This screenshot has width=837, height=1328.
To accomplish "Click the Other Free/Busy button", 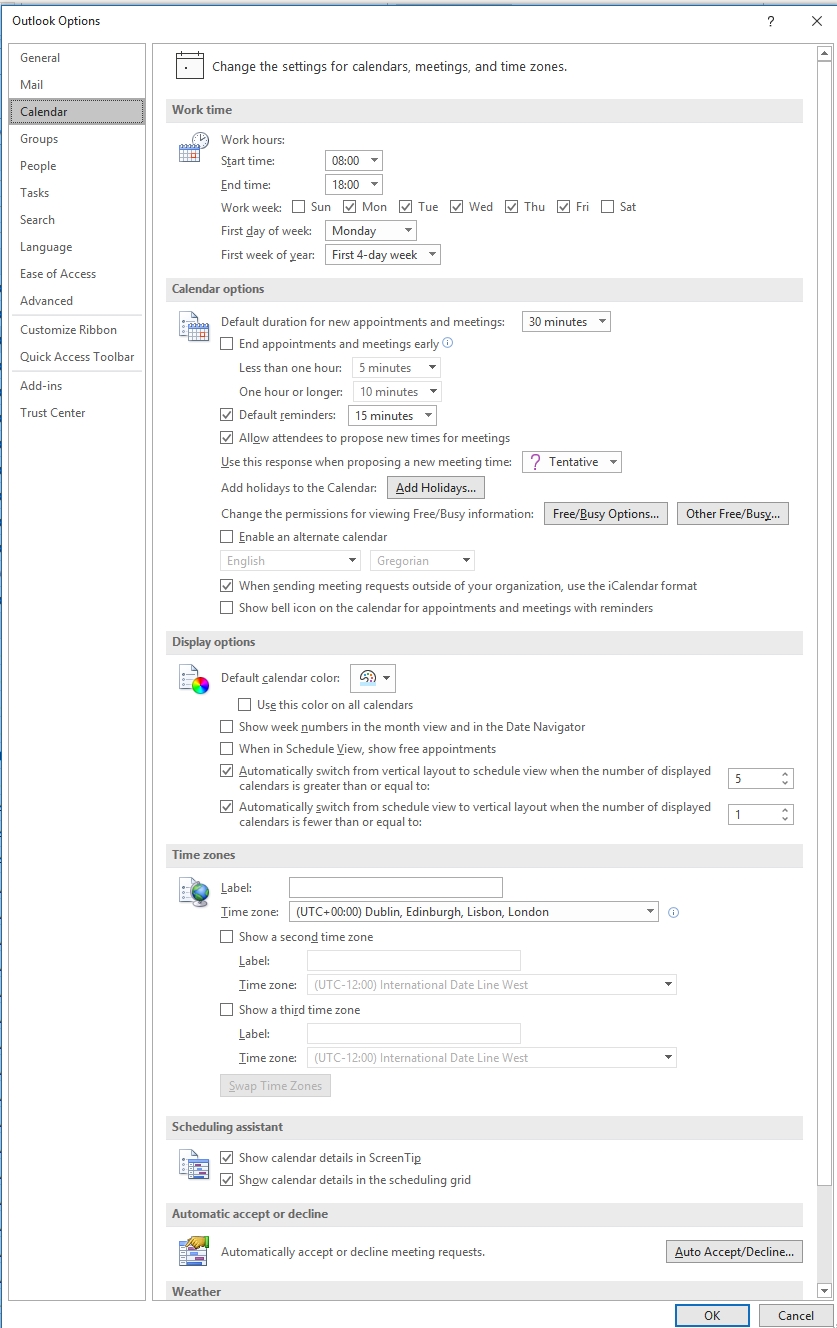I will point(733,514).
